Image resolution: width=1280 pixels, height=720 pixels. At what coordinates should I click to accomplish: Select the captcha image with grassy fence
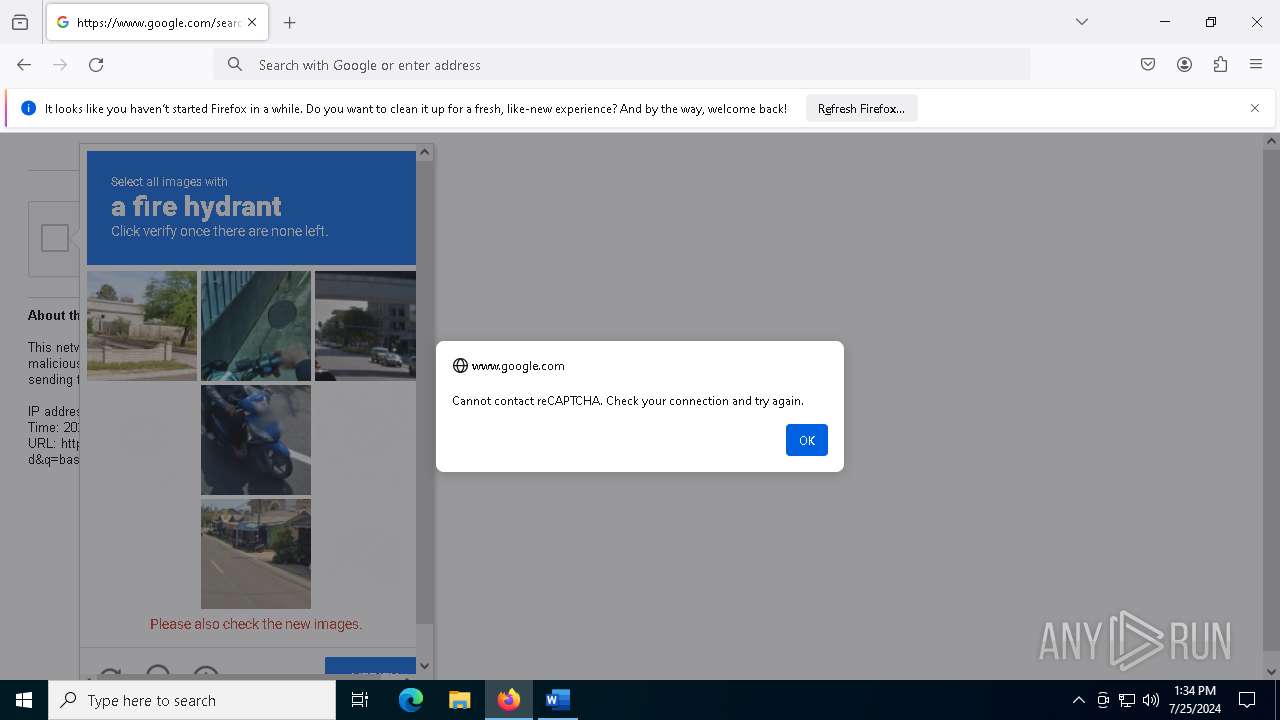tap(142, 326)
